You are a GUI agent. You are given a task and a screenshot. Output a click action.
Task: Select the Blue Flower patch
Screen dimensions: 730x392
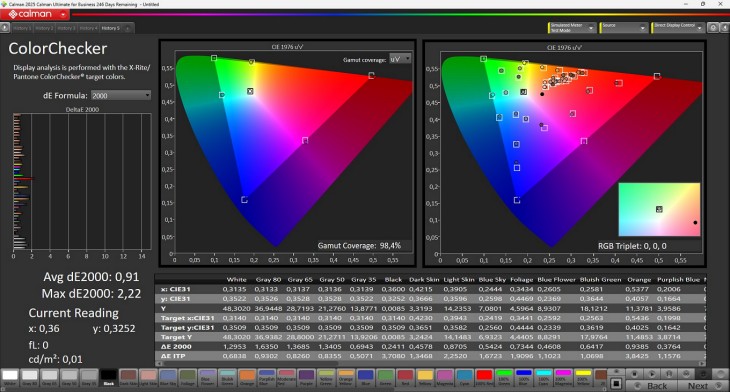pyautogui.click(x=207, y=378)
